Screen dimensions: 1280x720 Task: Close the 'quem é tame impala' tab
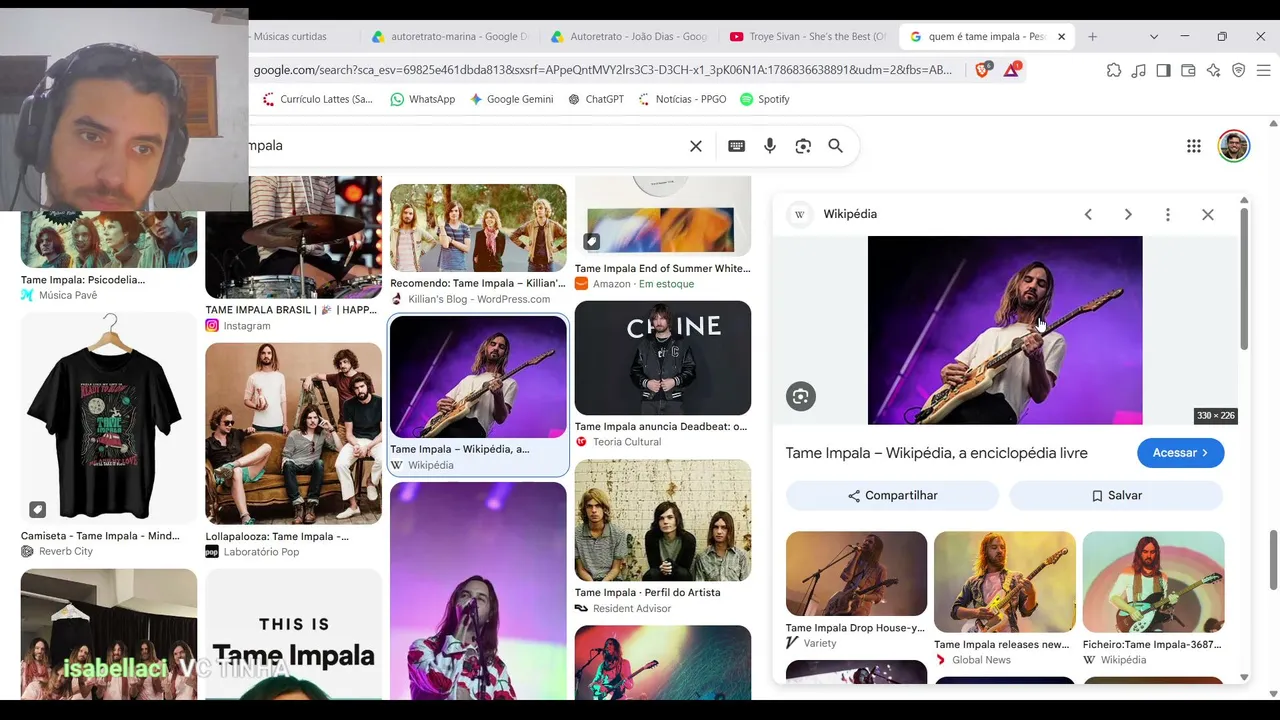tap(1061, 37)
